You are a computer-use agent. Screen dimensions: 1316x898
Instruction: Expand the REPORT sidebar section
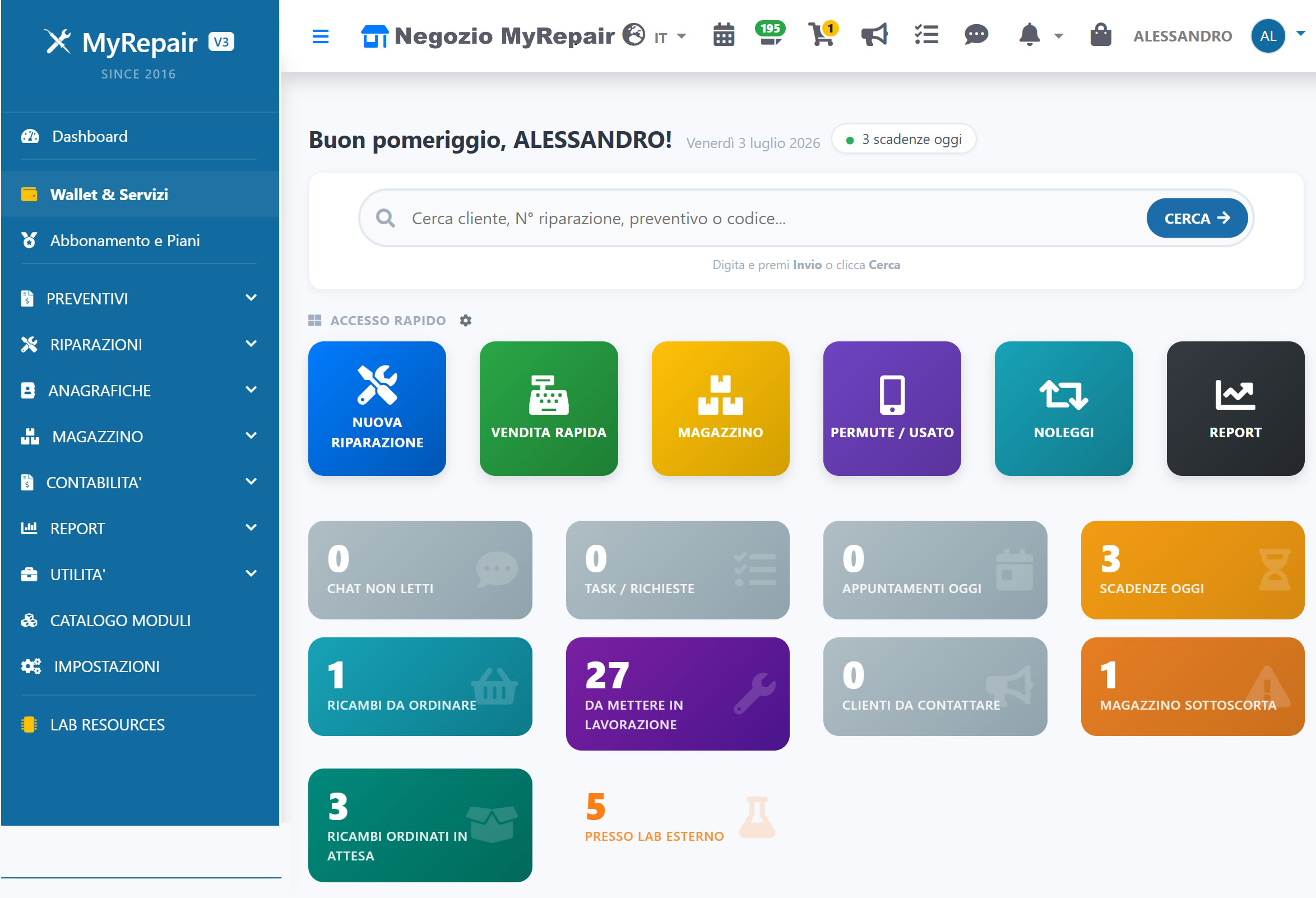click(x=139, y=528)
